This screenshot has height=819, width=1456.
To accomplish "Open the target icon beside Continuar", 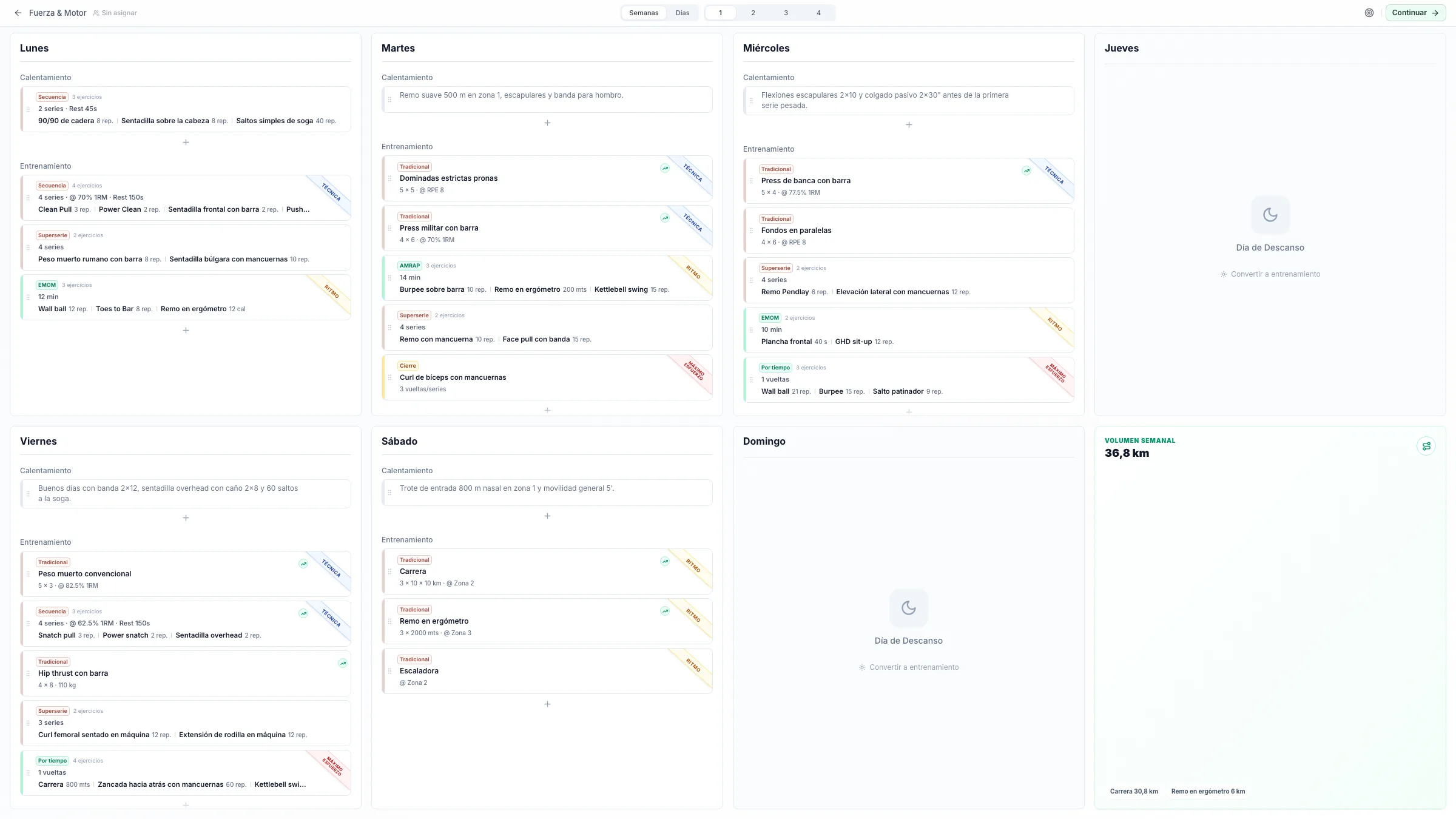I will (1369, 13).
